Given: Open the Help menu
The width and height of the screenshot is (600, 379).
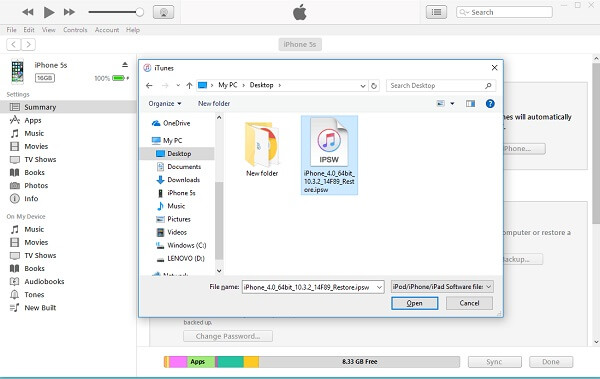Looking at the screenshot, I should (133, 30).
